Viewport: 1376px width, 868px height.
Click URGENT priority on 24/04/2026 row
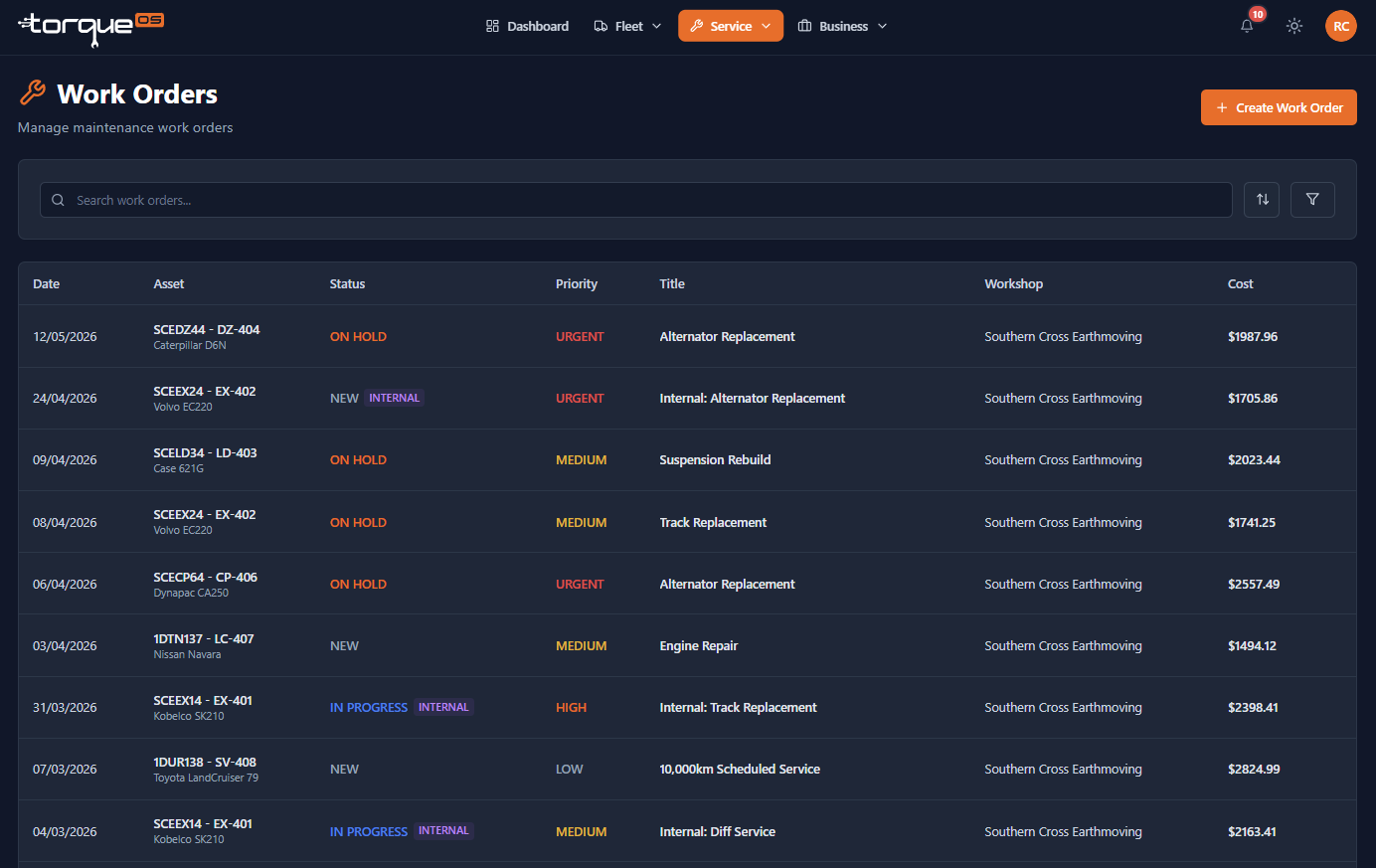[580, 398]
